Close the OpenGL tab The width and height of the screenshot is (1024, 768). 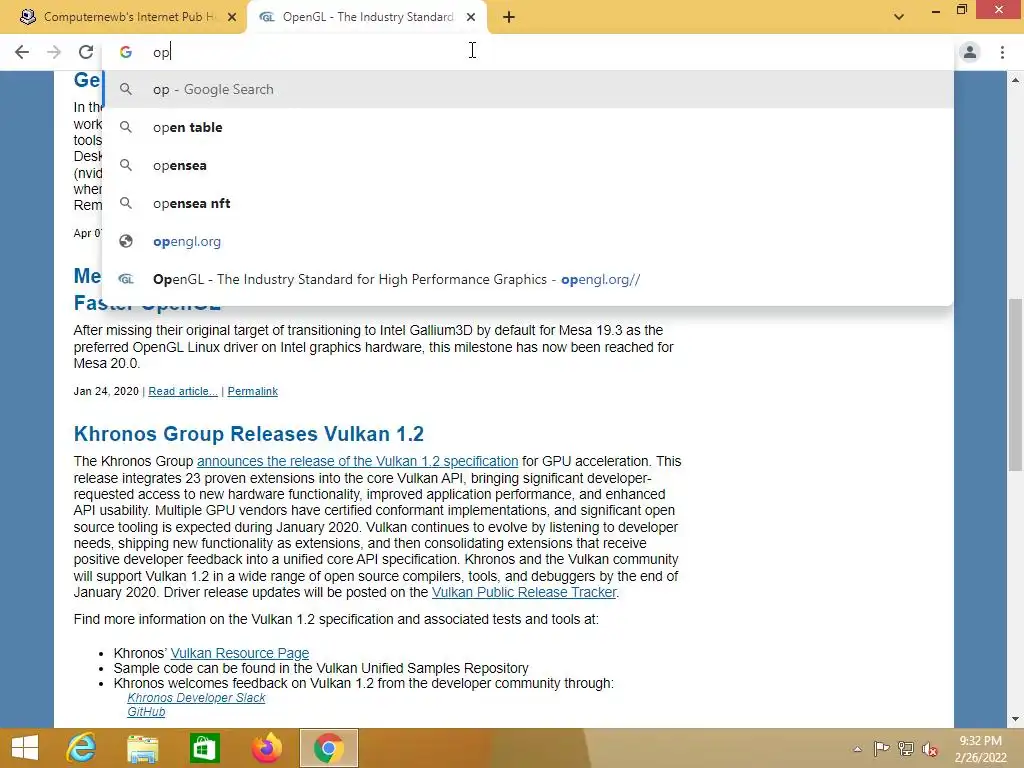tap(471, 18)
